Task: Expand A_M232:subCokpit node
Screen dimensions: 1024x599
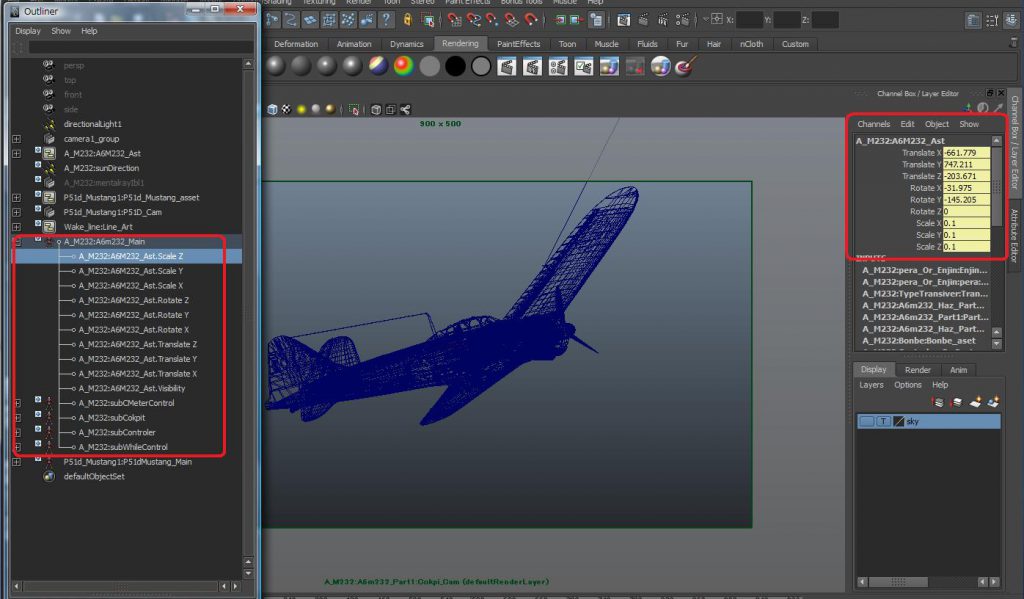Action: (x=17, y=418)
